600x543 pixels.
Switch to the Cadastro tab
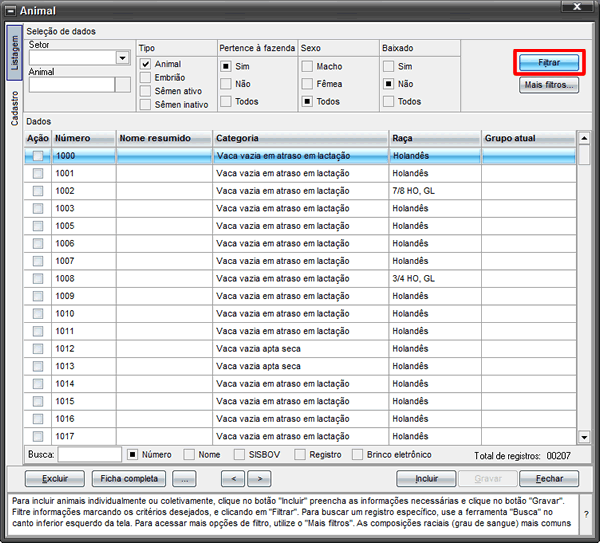pyautogui.click(x=15, y=108)
